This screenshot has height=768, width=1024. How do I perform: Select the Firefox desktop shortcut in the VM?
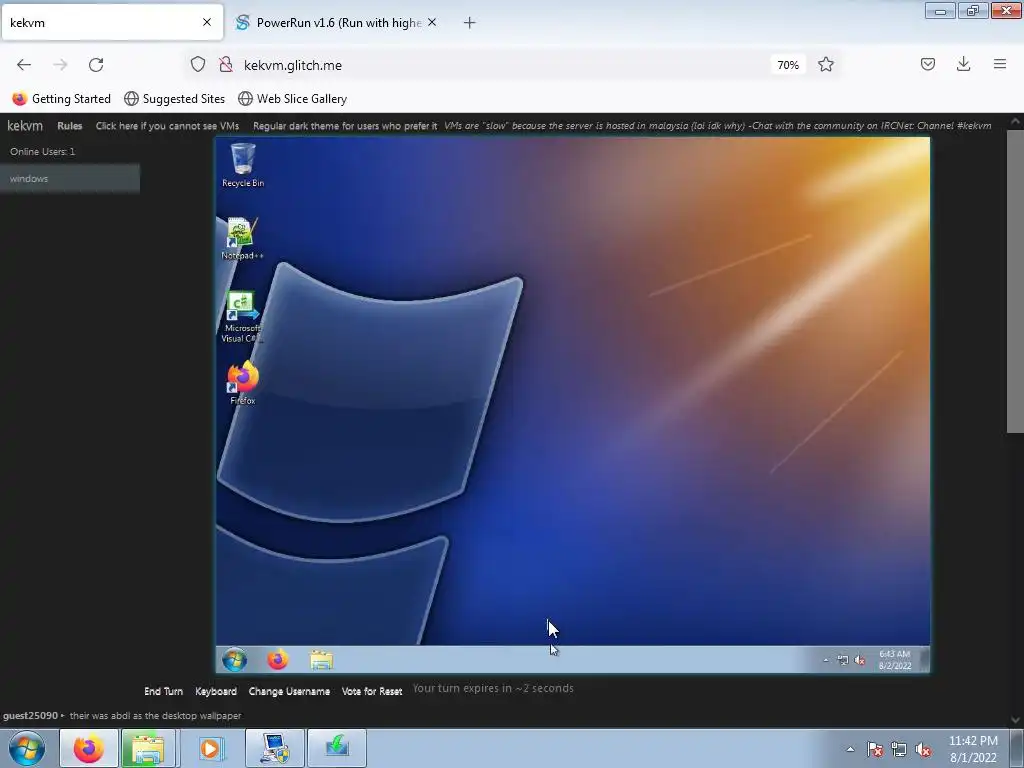243,383
